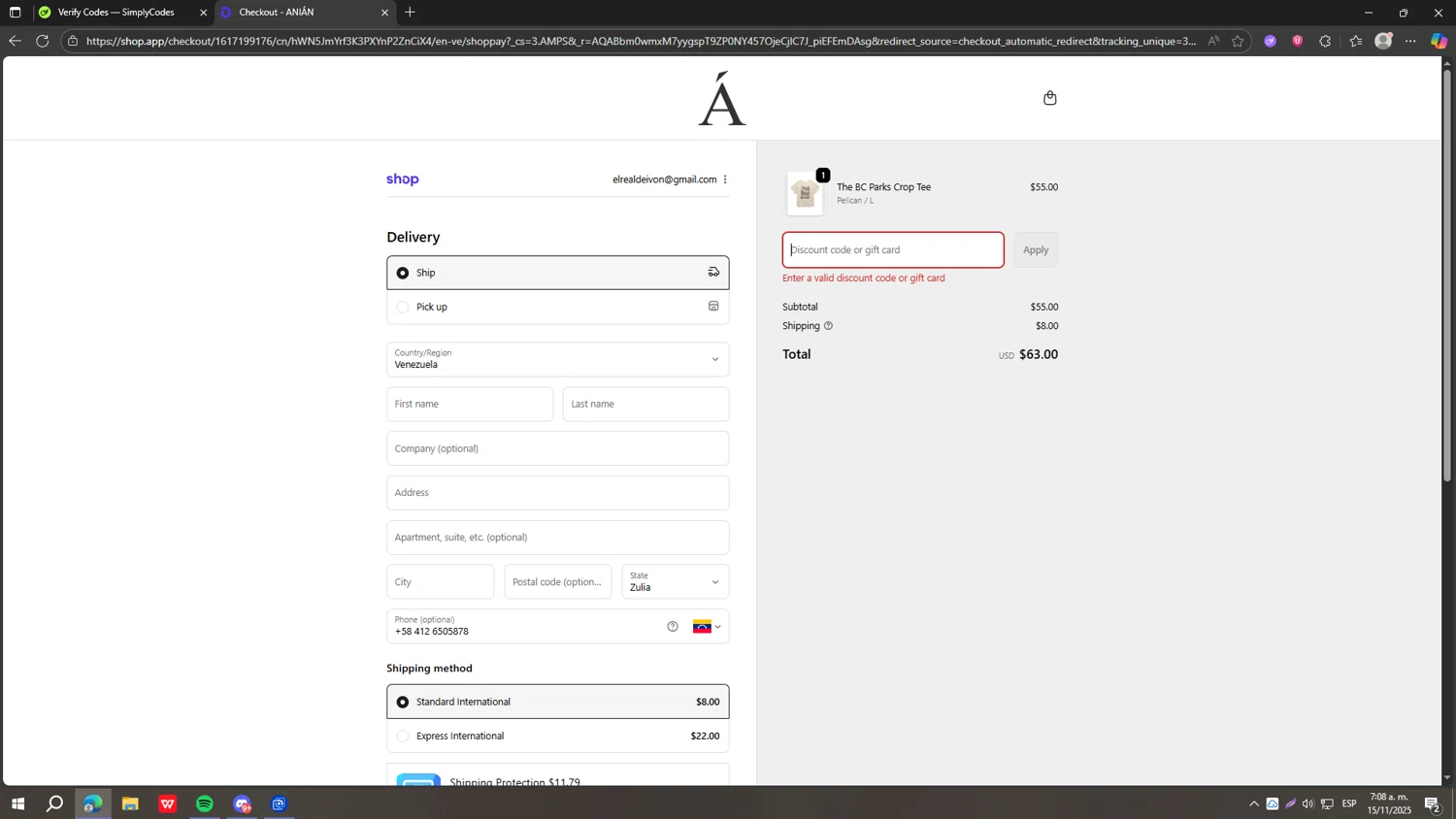Image resolution: width=1456 pixels, height=819 pixels.
Task: Click the discount code or gift card field
Action: pyautogui.click(x=893, y=250)
